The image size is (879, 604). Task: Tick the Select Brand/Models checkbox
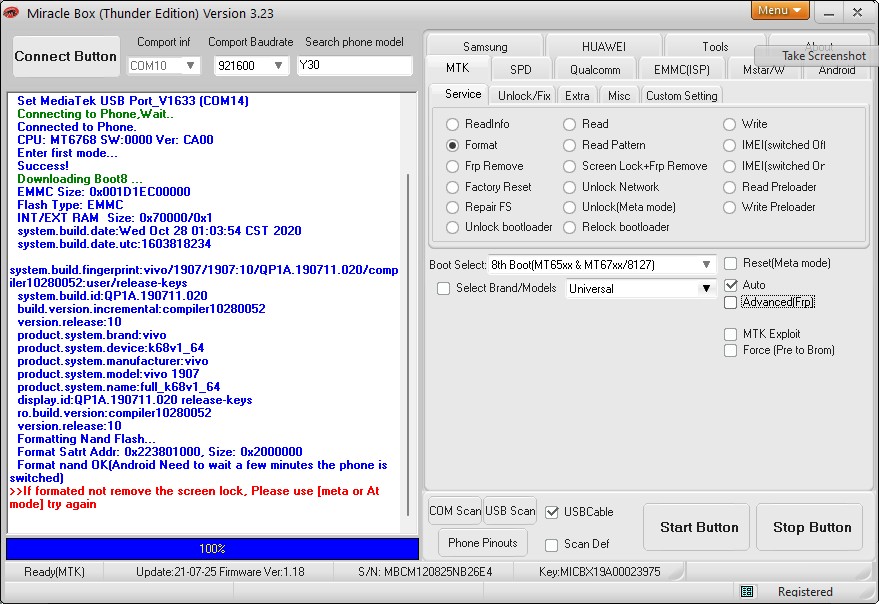click(443, 288)
